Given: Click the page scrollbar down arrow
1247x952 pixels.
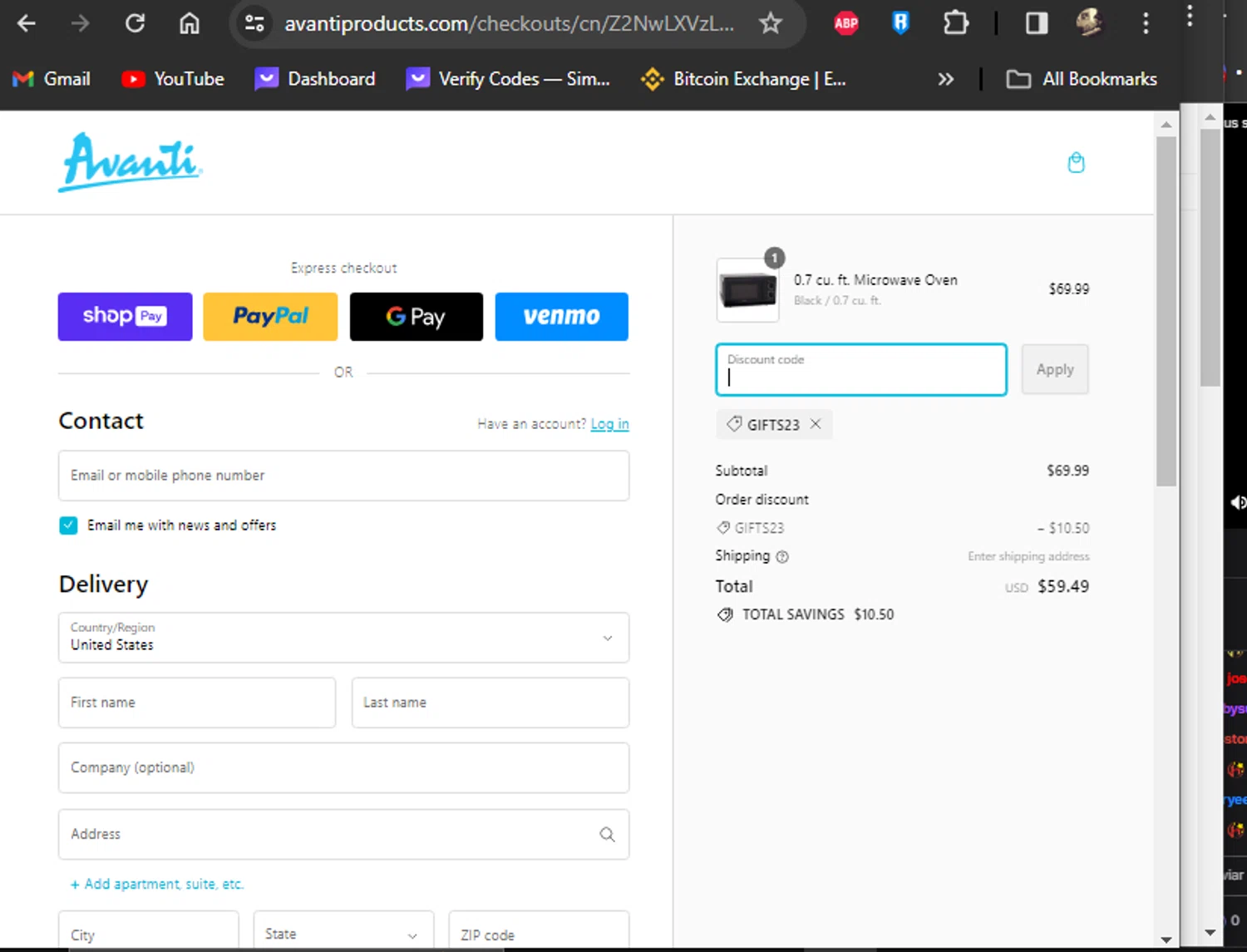Looking at the screenshot, I should (1166, 940).
